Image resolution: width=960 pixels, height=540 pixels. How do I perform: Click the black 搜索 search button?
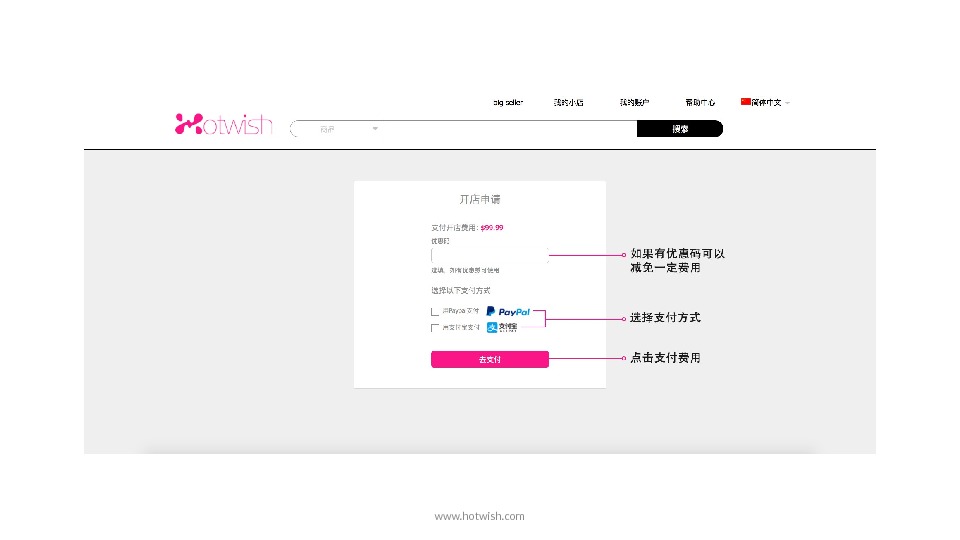[680, 129]
